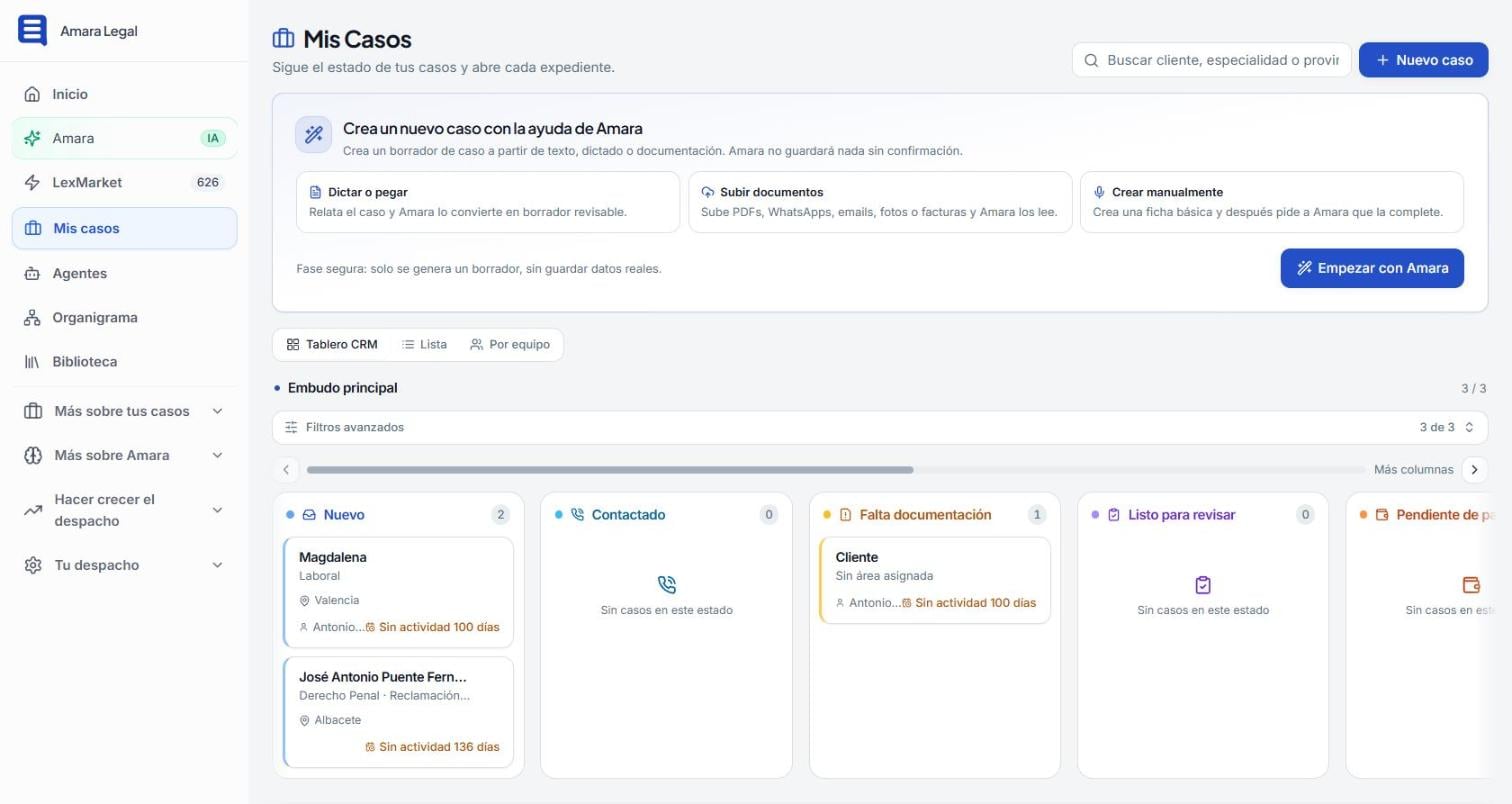
Task: Click the left column scroll arrow
Action: [286, 469]
